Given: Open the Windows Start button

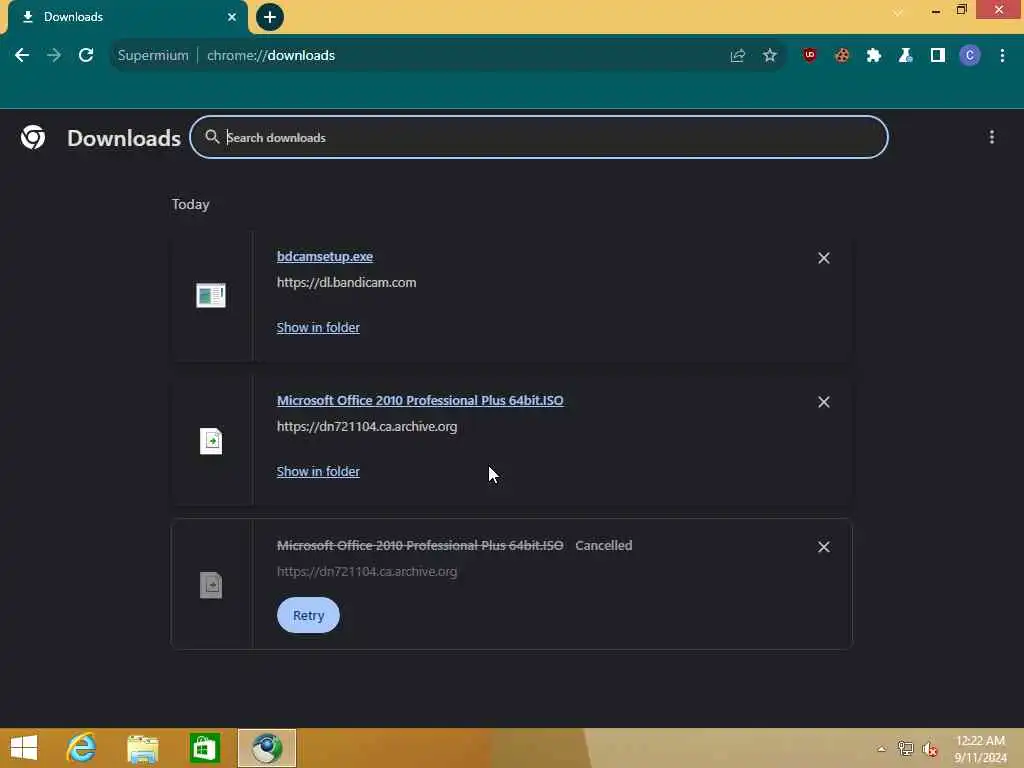Looking at the screenshot, I should (x=24, y=748).
